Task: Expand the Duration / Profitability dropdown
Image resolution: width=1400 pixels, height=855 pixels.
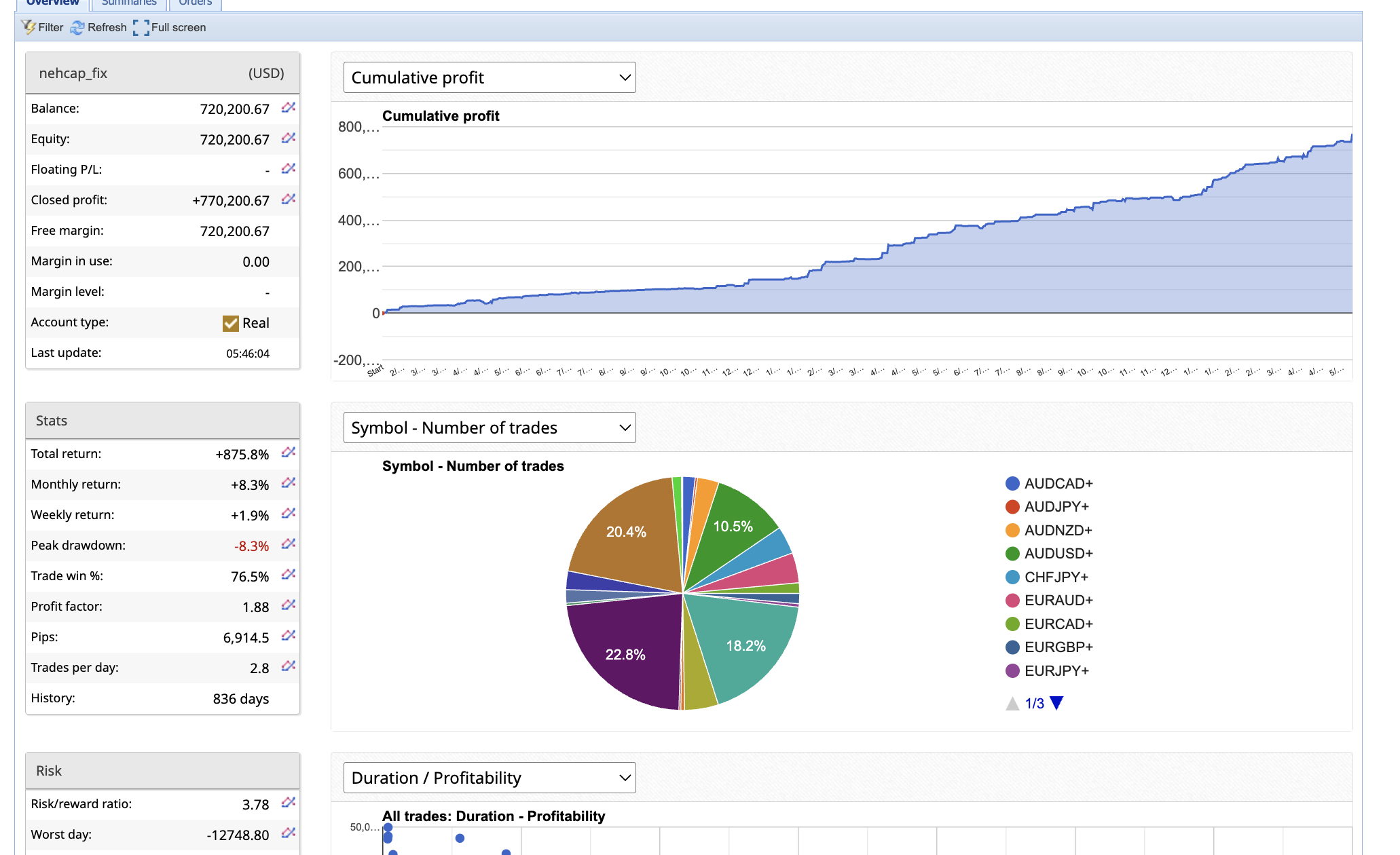Action: pyautogui.click(x=490, y=778)
